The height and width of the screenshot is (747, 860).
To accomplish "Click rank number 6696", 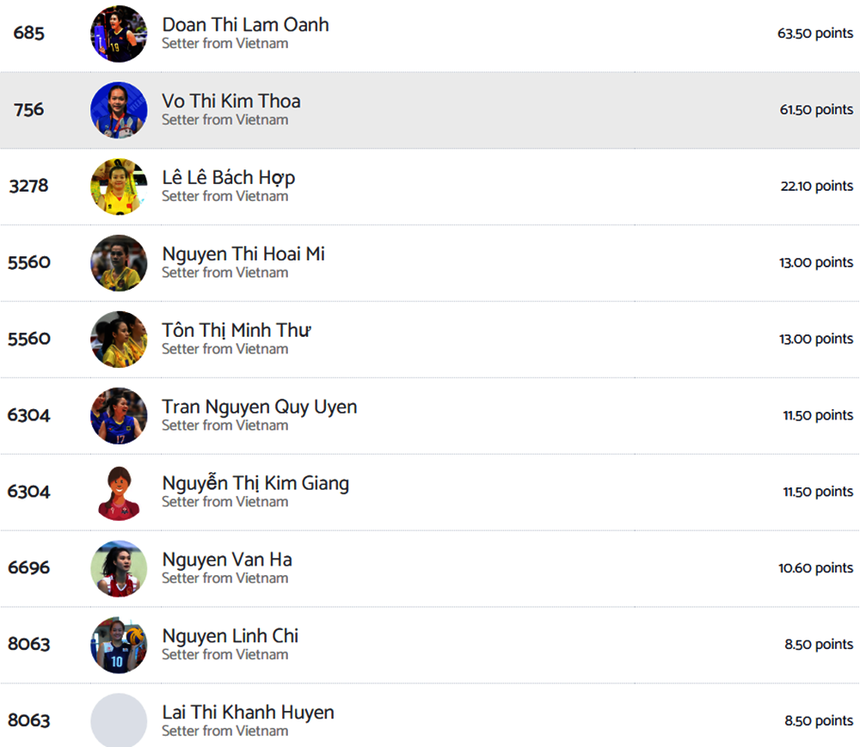I will [29, 568].
